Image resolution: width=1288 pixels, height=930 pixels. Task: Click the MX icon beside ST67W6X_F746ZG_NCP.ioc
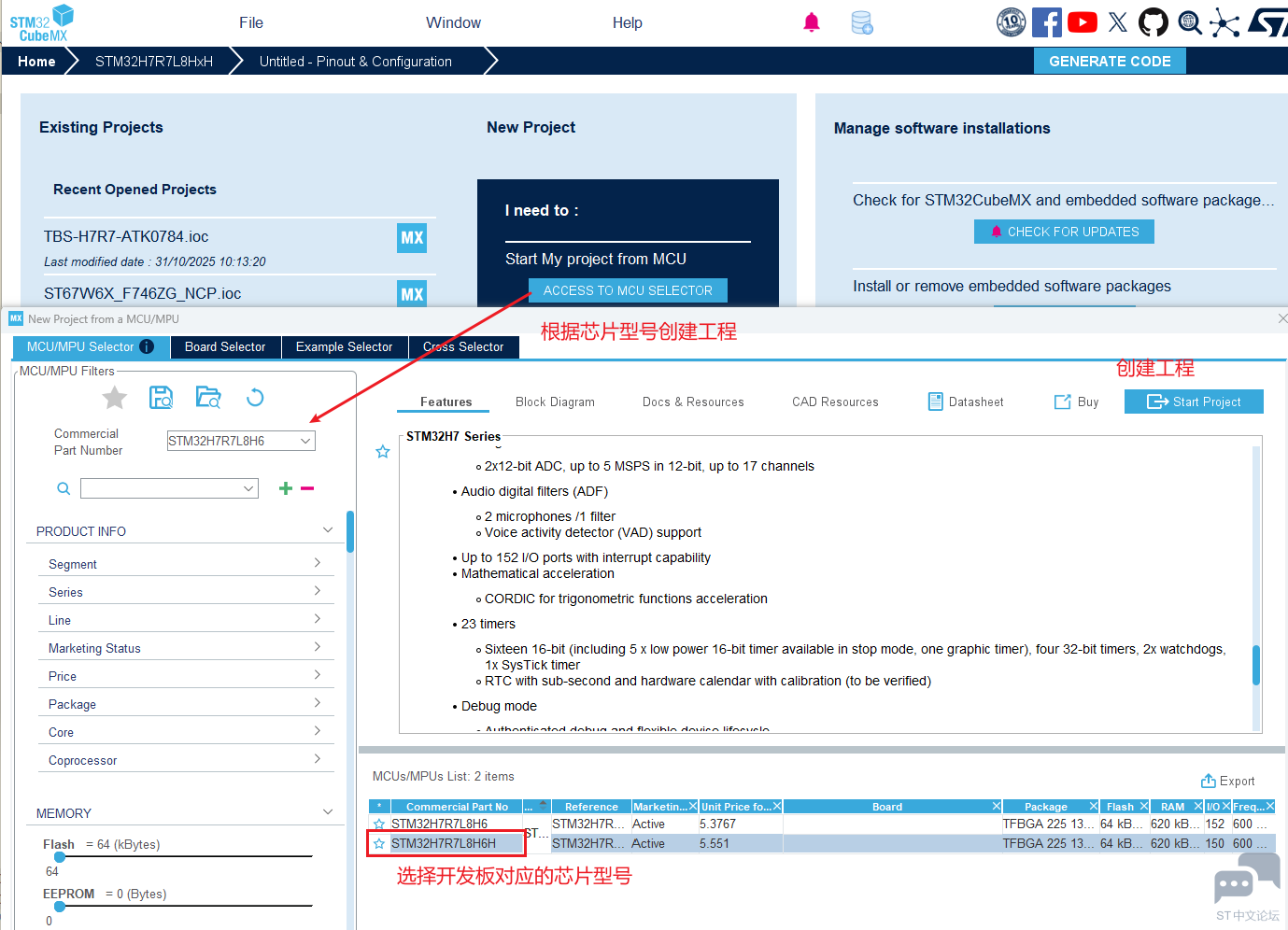point(412,294)
